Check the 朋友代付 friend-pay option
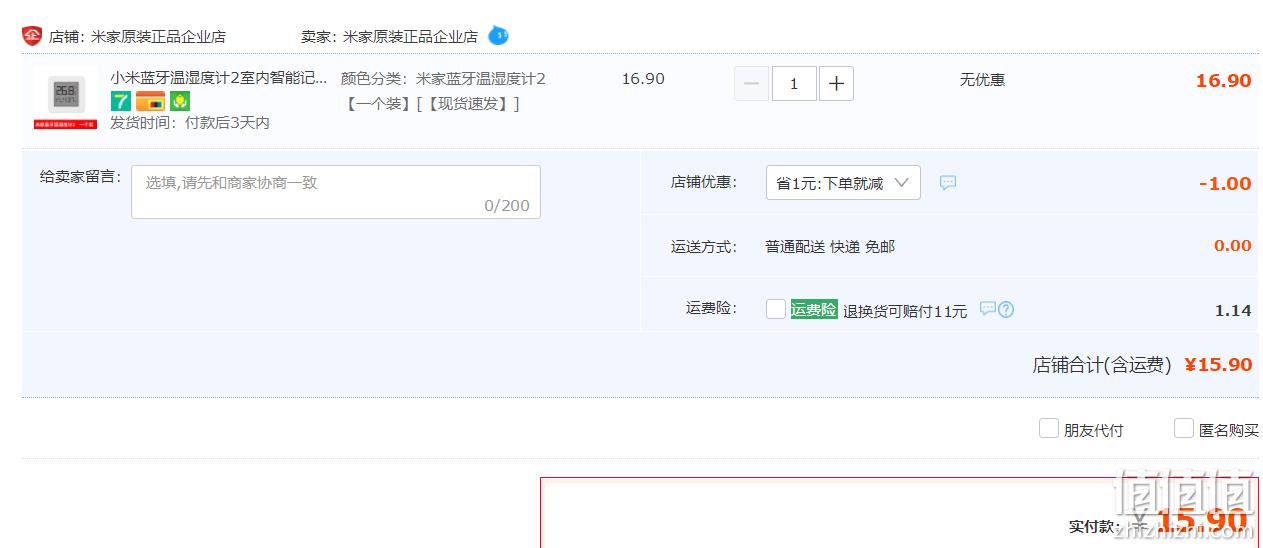The image size is (1263, 548). click(1049, 428)
